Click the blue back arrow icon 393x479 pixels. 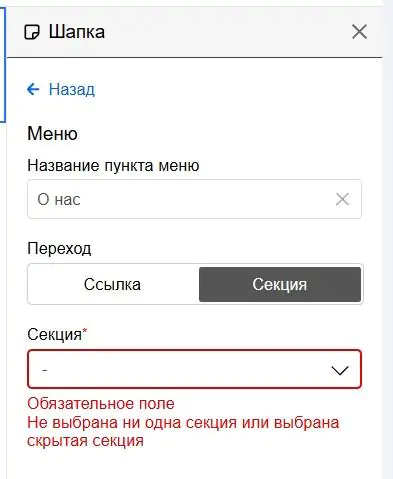(x=33, y=89)
